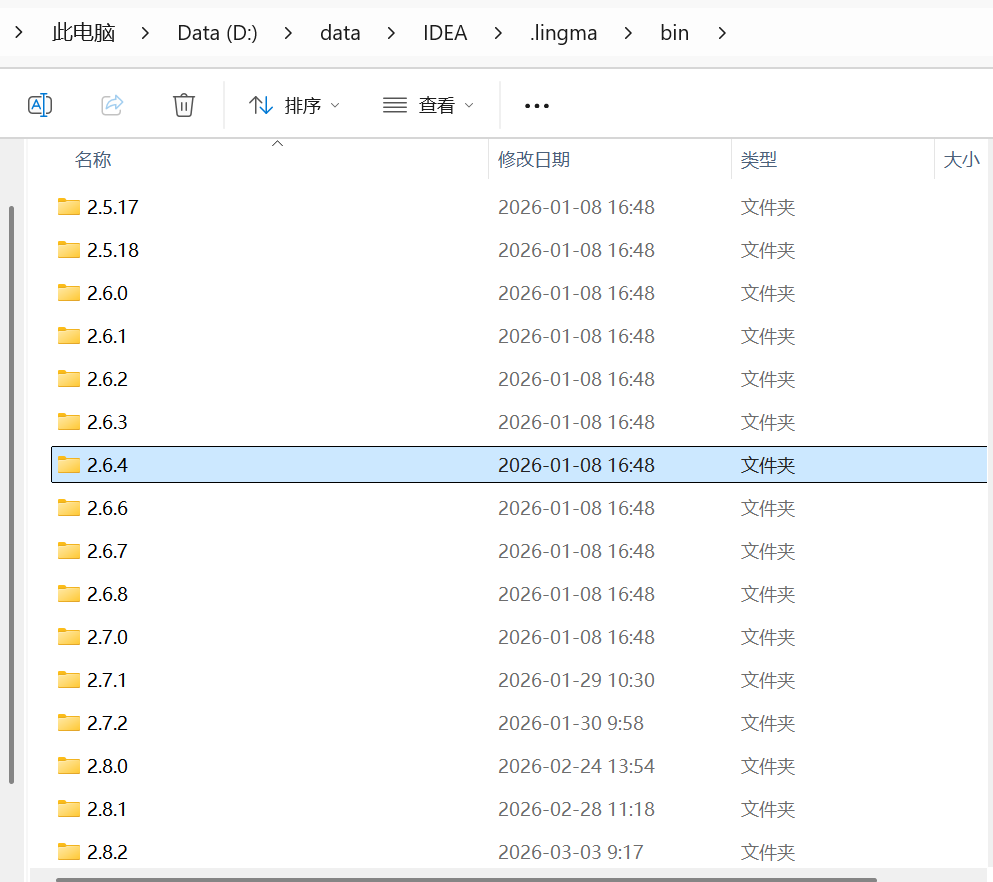Go to the .lingma breadcrumb segment
Screen dimensions: 993x882
click(x=564, y=32)
